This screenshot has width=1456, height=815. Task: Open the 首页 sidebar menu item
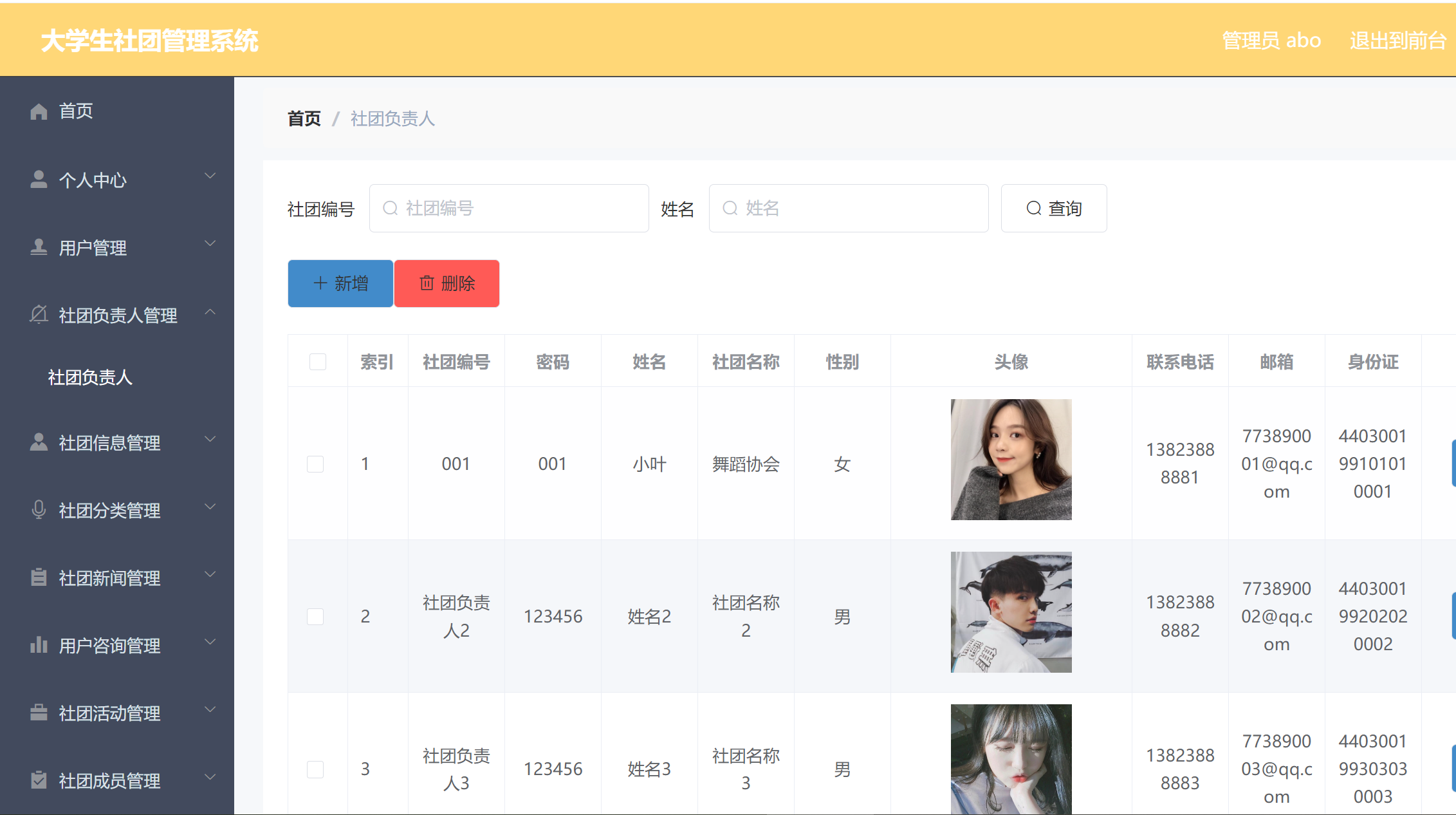coord(117,111)
